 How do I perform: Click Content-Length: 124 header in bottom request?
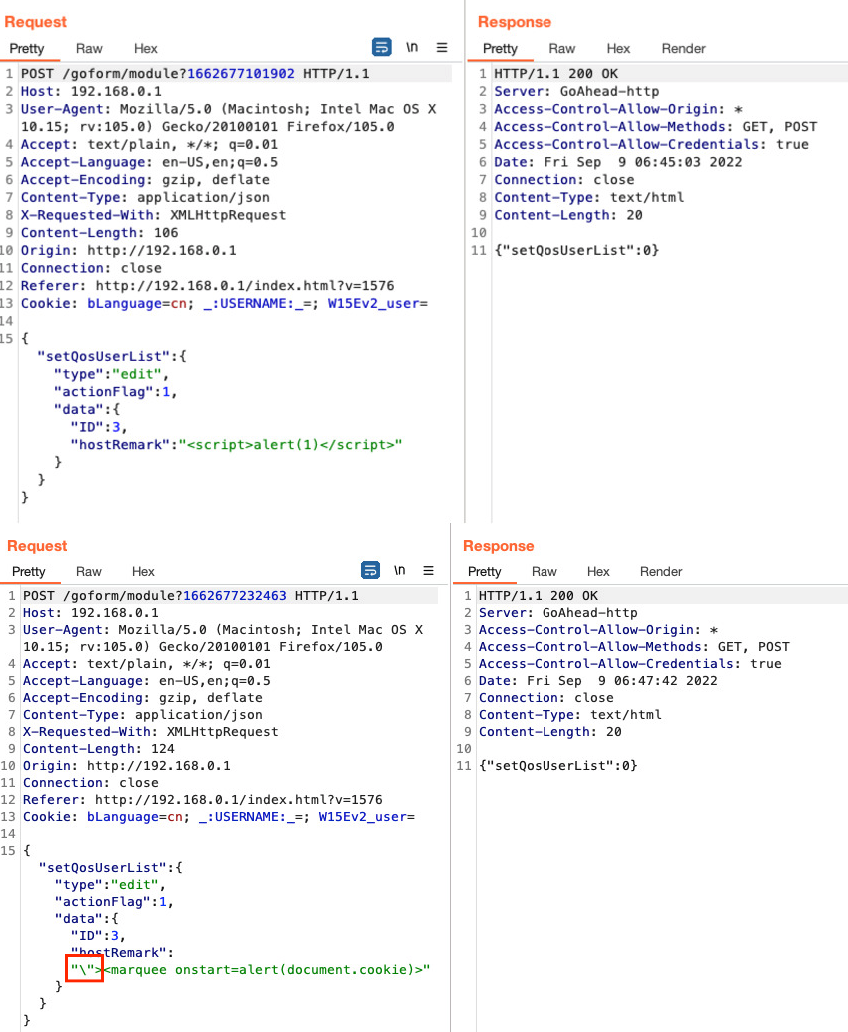pyautogui.click(x=99, y=748)
